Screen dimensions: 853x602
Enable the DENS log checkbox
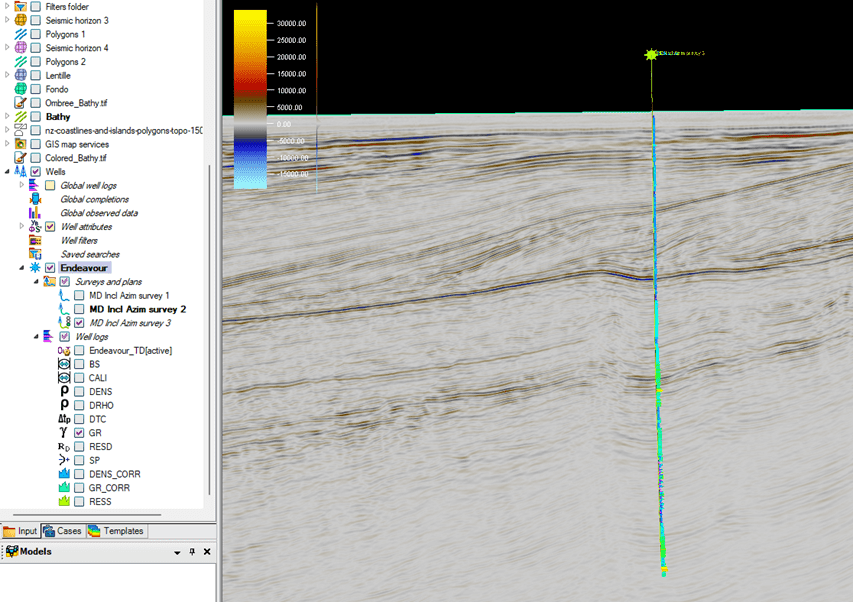(x=79, y=392)
